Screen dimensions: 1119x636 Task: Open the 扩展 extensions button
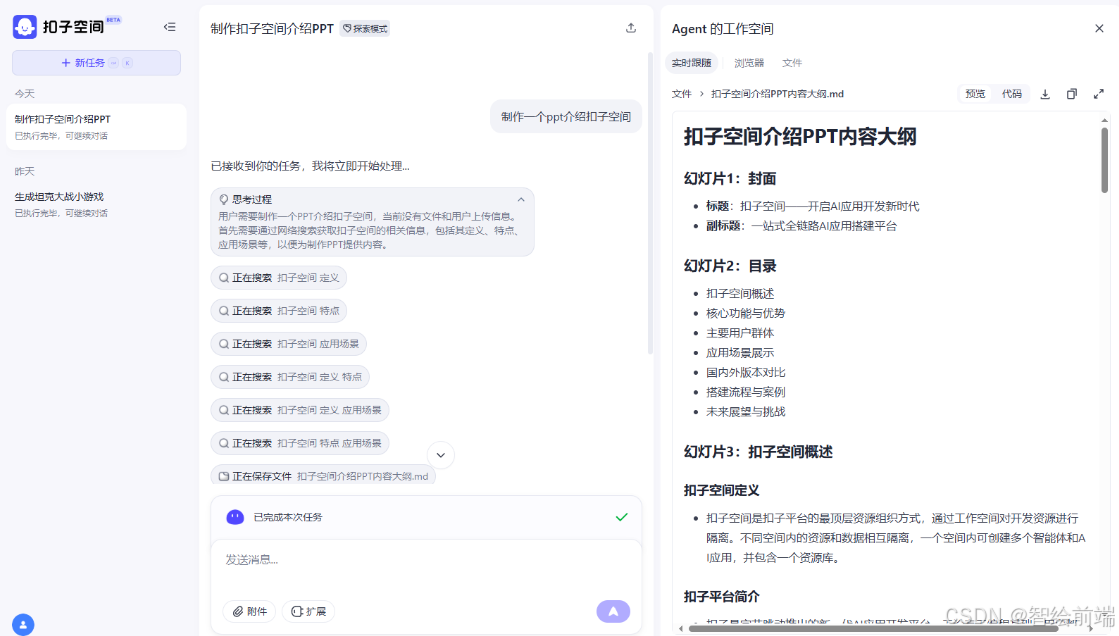308,612
